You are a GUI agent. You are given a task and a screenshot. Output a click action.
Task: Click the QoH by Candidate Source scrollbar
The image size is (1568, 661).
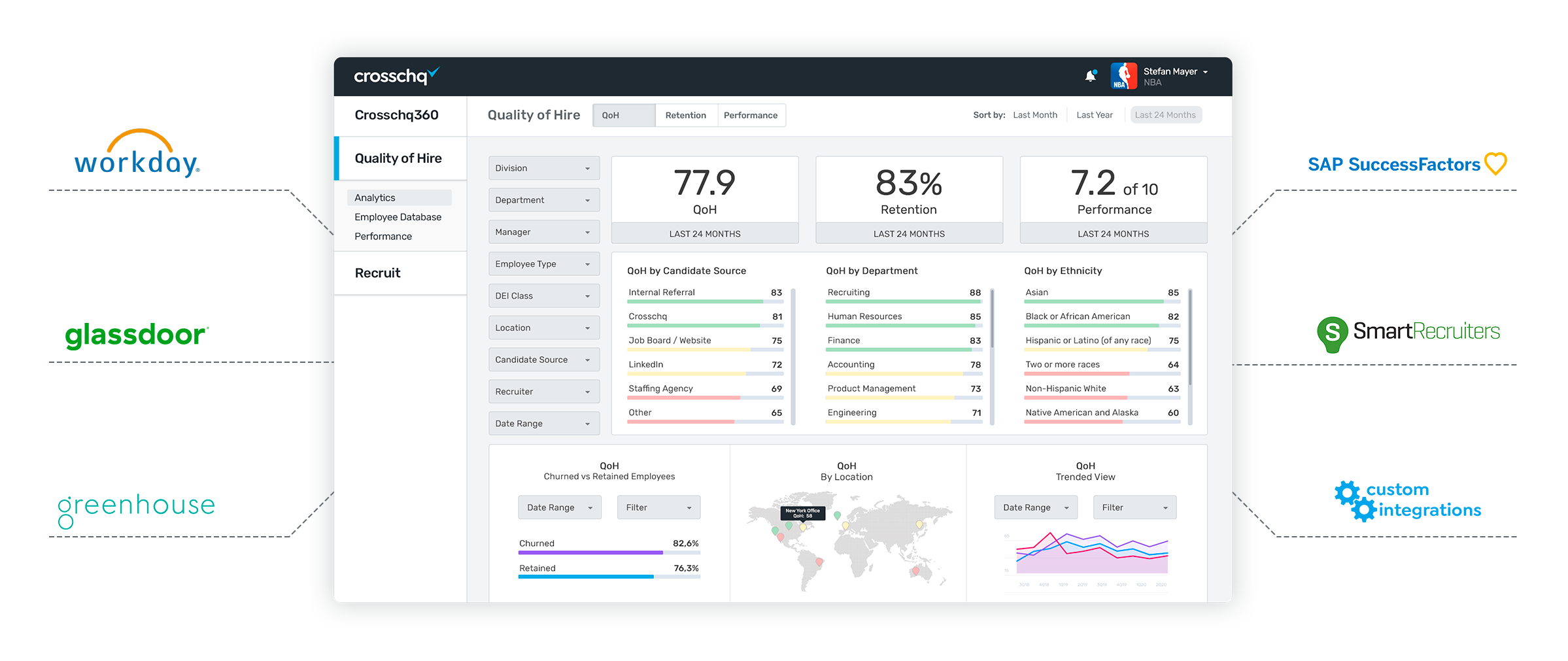[x=793, y=356]
